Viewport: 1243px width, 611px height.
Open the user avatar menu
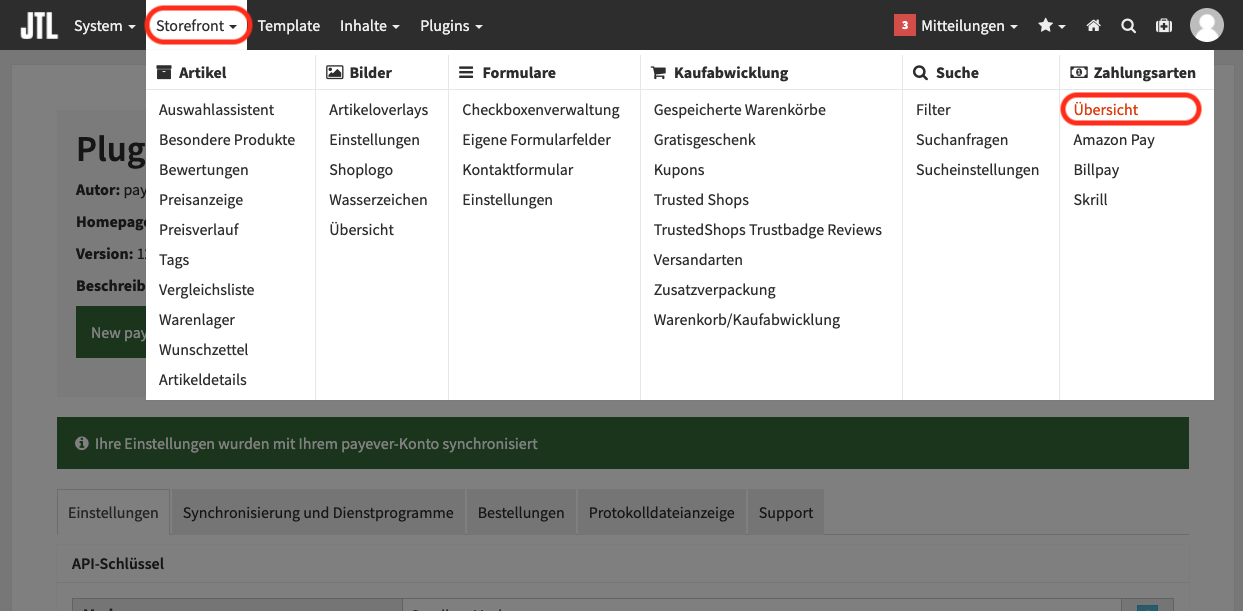click(1207, 25)
